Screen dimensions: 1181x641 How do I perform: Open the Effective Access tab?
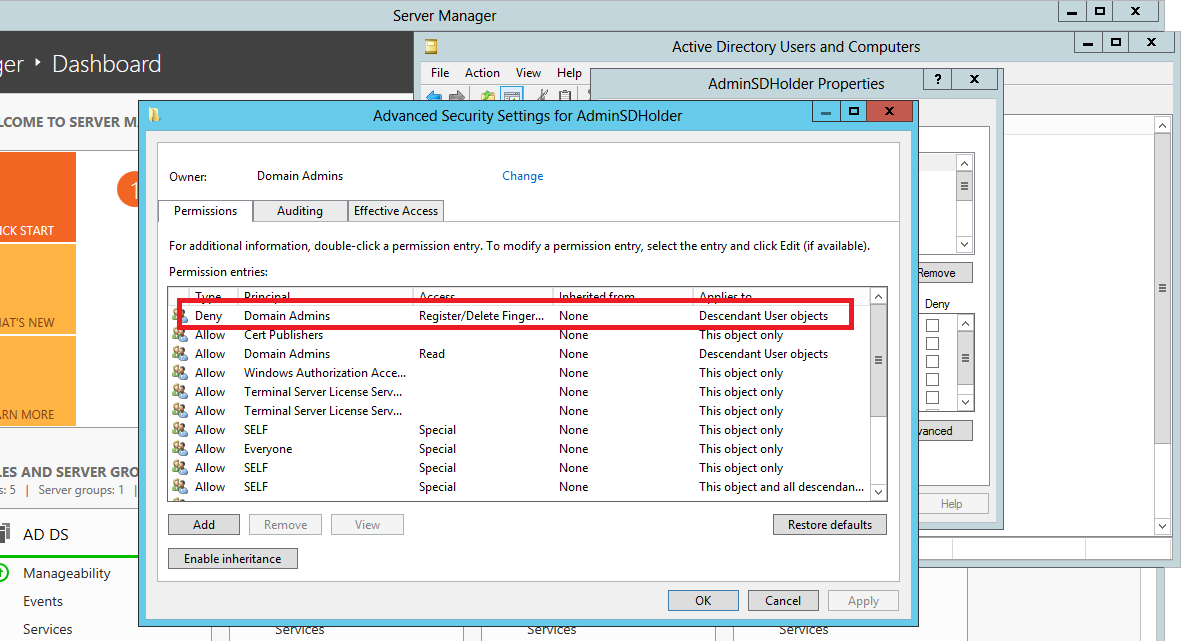pos(396,211)
